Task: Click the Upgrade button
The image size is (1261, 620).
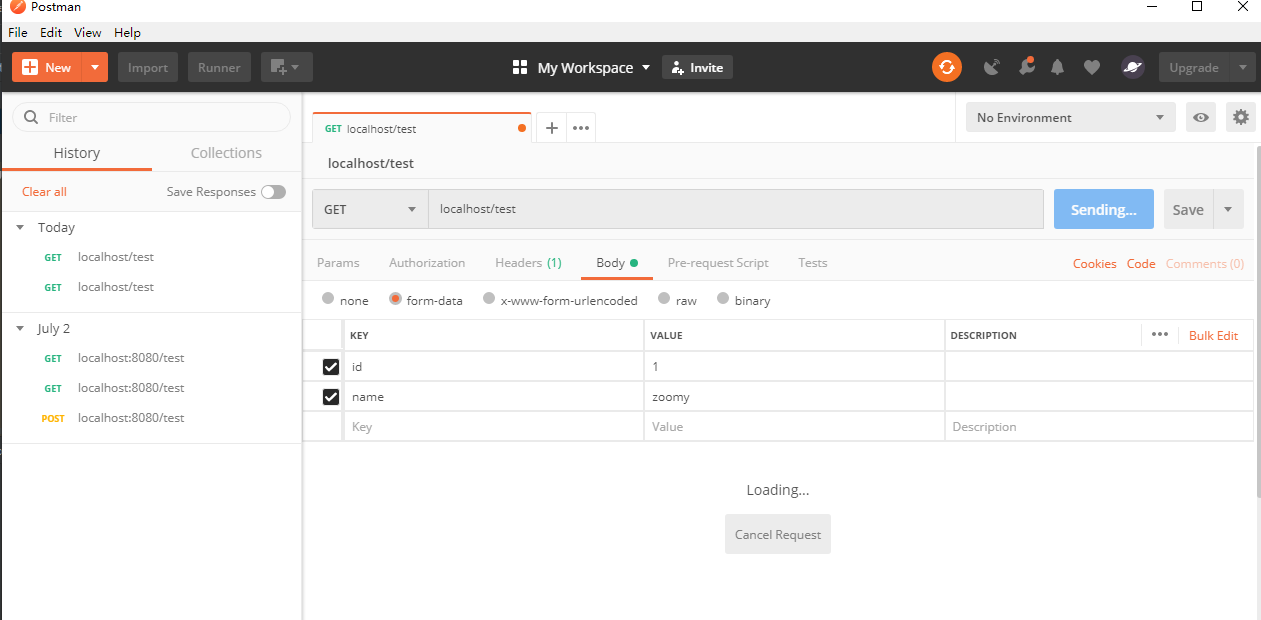Action: pos(1194,67)
